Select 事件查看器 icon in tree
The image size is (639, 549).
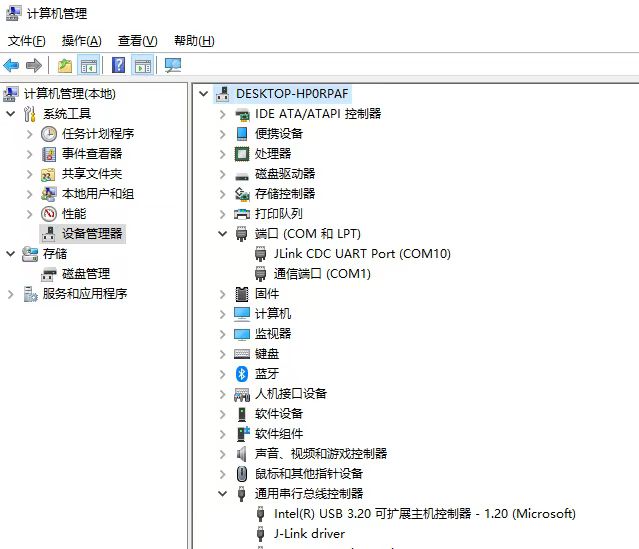[x=49, y=154]
